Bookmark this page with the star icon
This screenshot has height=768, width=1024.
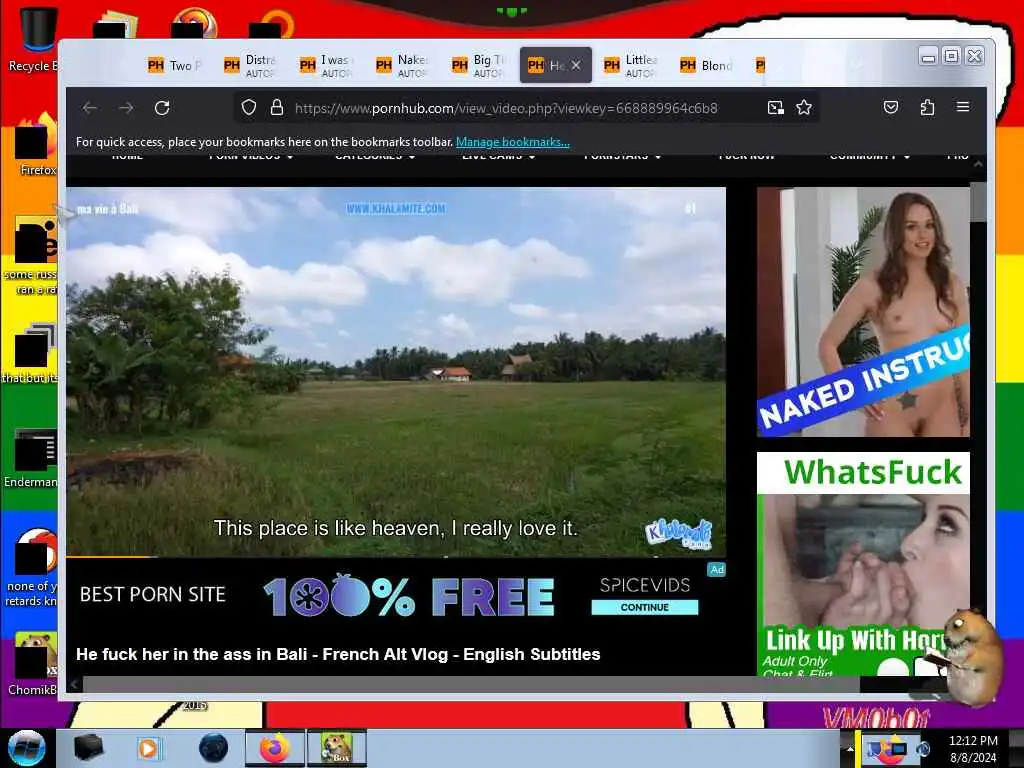pos(804,107)
